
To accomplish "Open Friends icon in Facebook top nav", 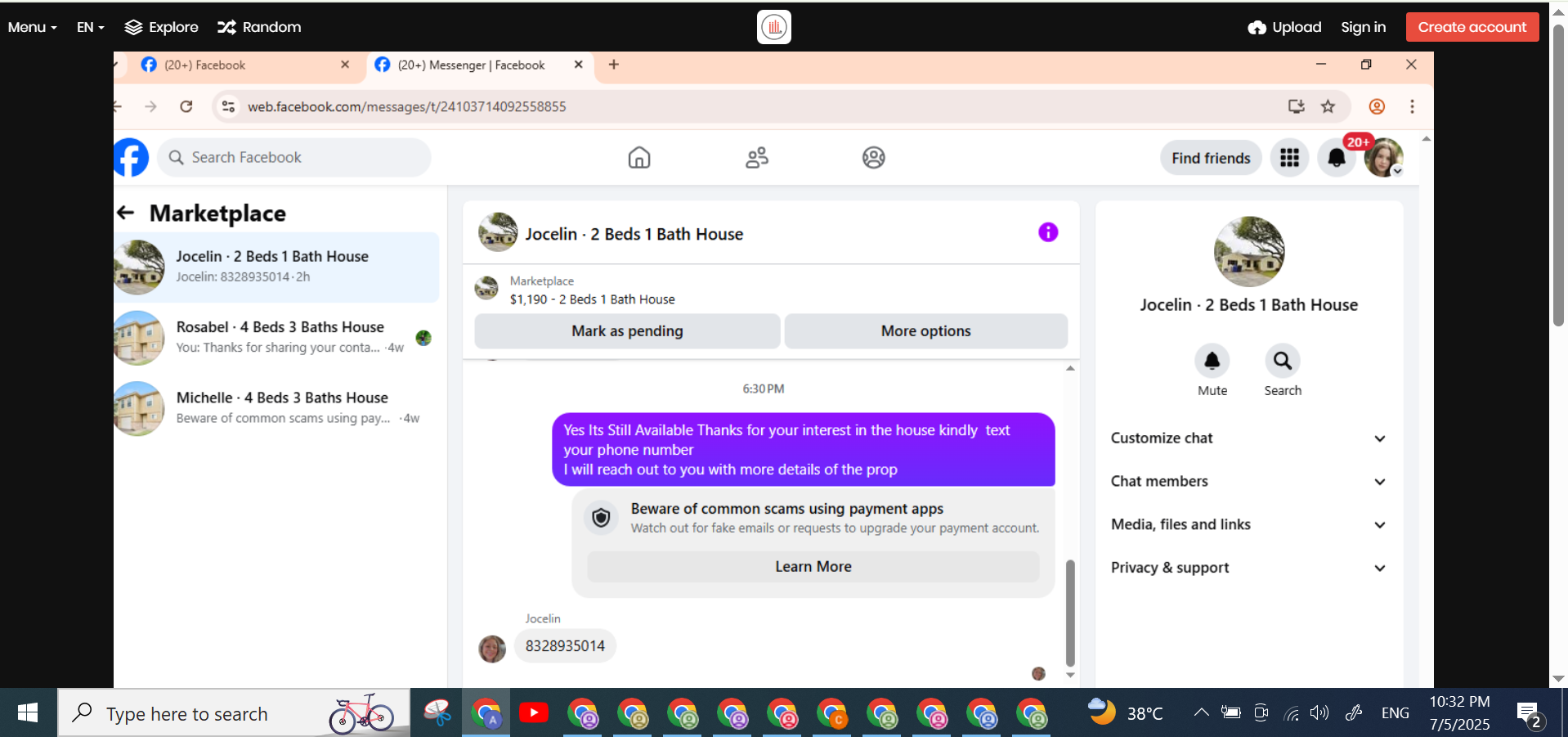I will [x=757, y=157].
